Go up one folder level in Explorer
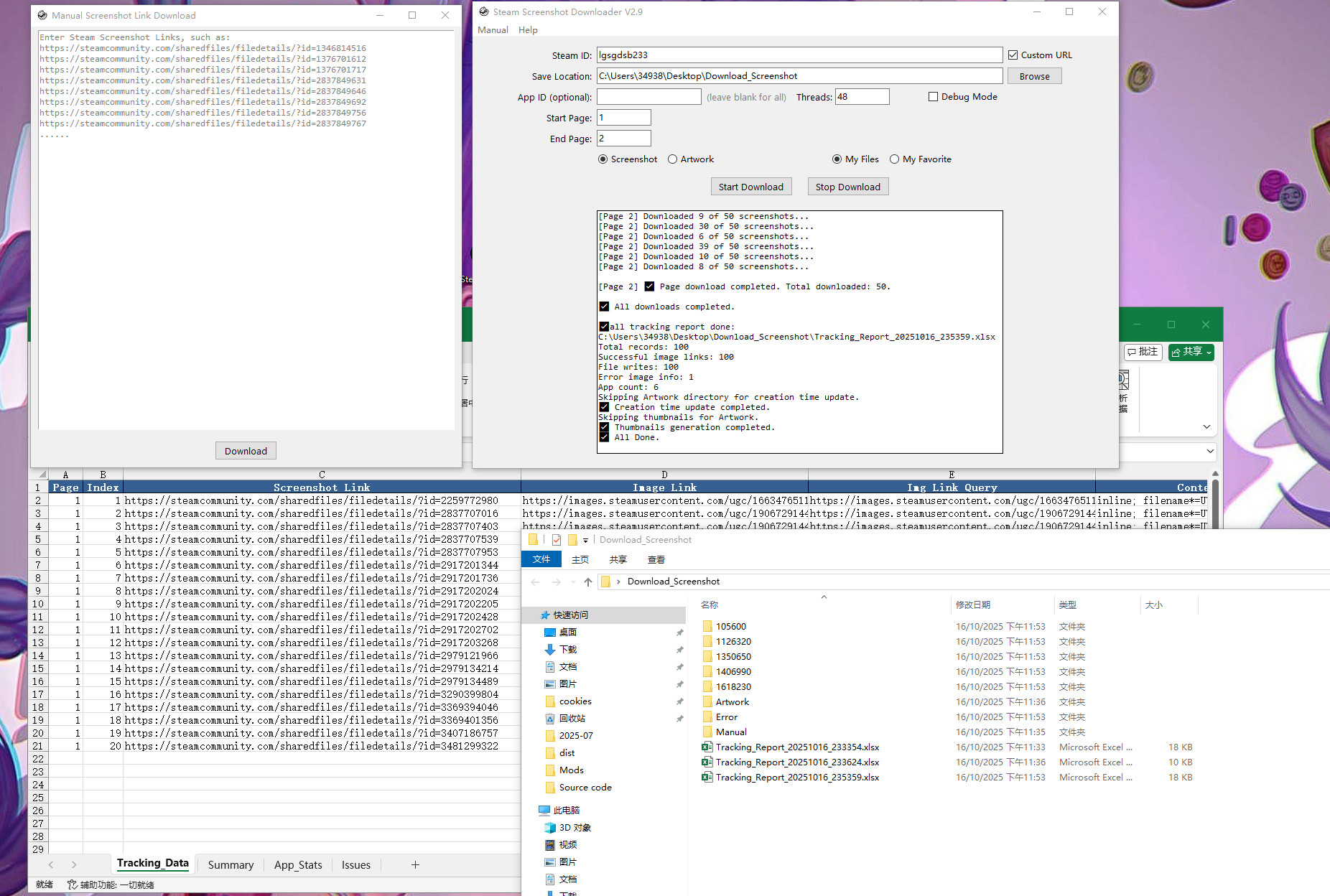Viewport: 1330px width, 896px height. [587, 582]
